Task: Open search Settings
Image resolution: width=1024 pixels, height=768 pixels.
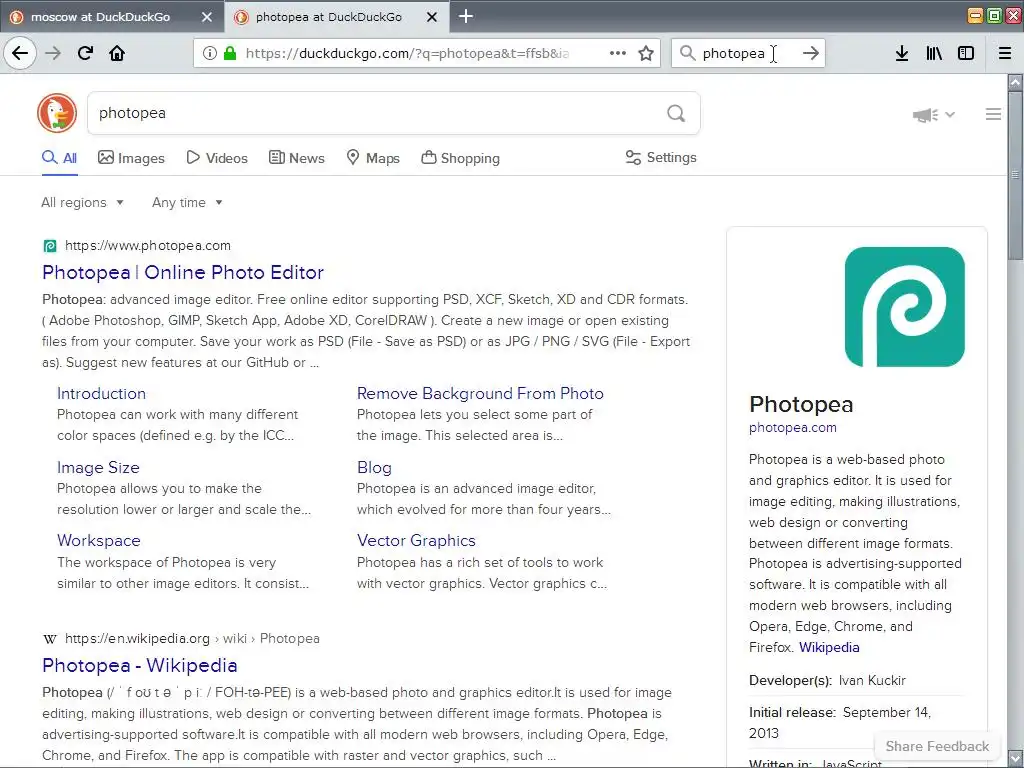Action: tap(661, 157)
